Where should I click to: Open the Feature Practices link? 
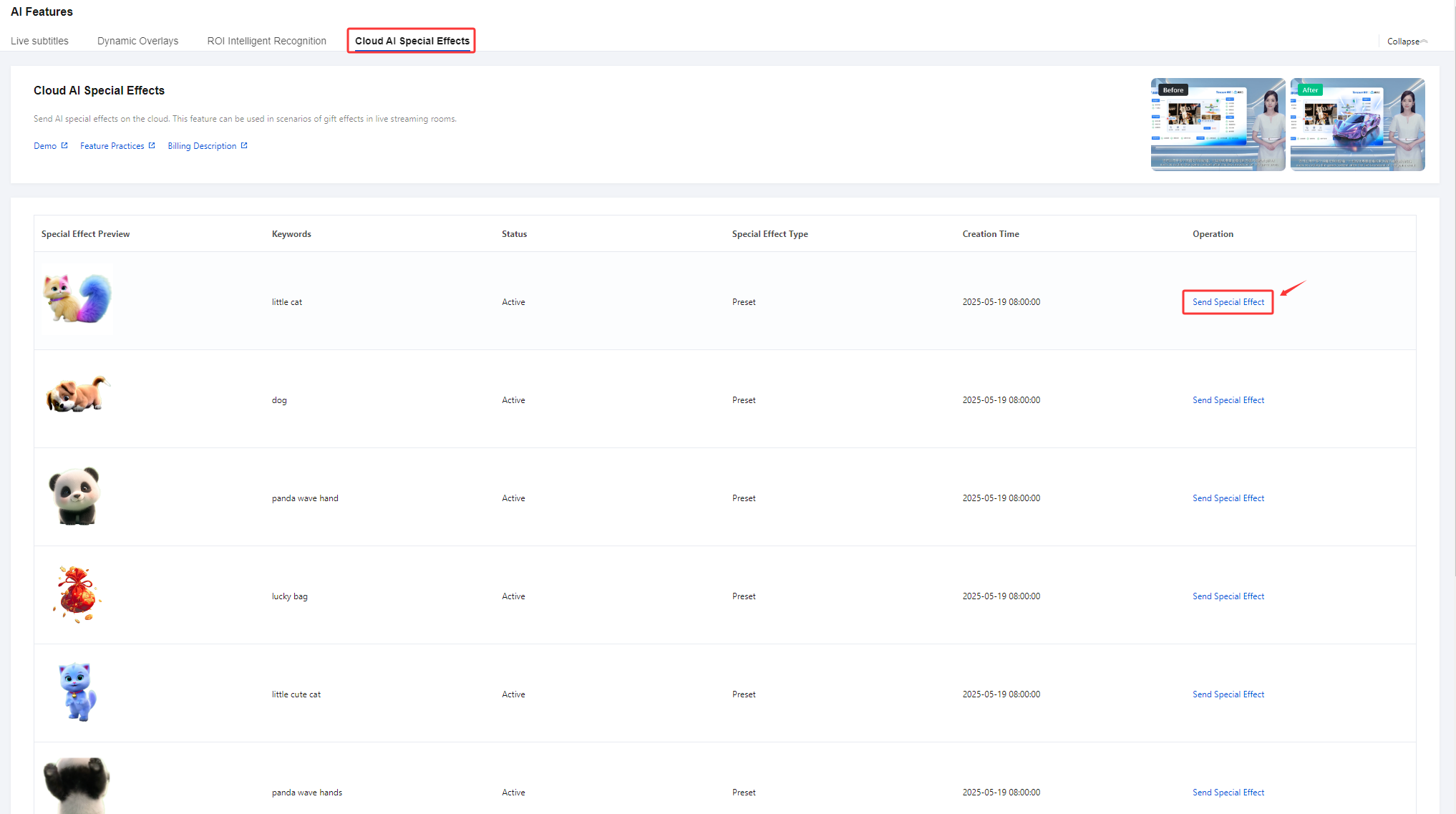(x=112, y=146)
